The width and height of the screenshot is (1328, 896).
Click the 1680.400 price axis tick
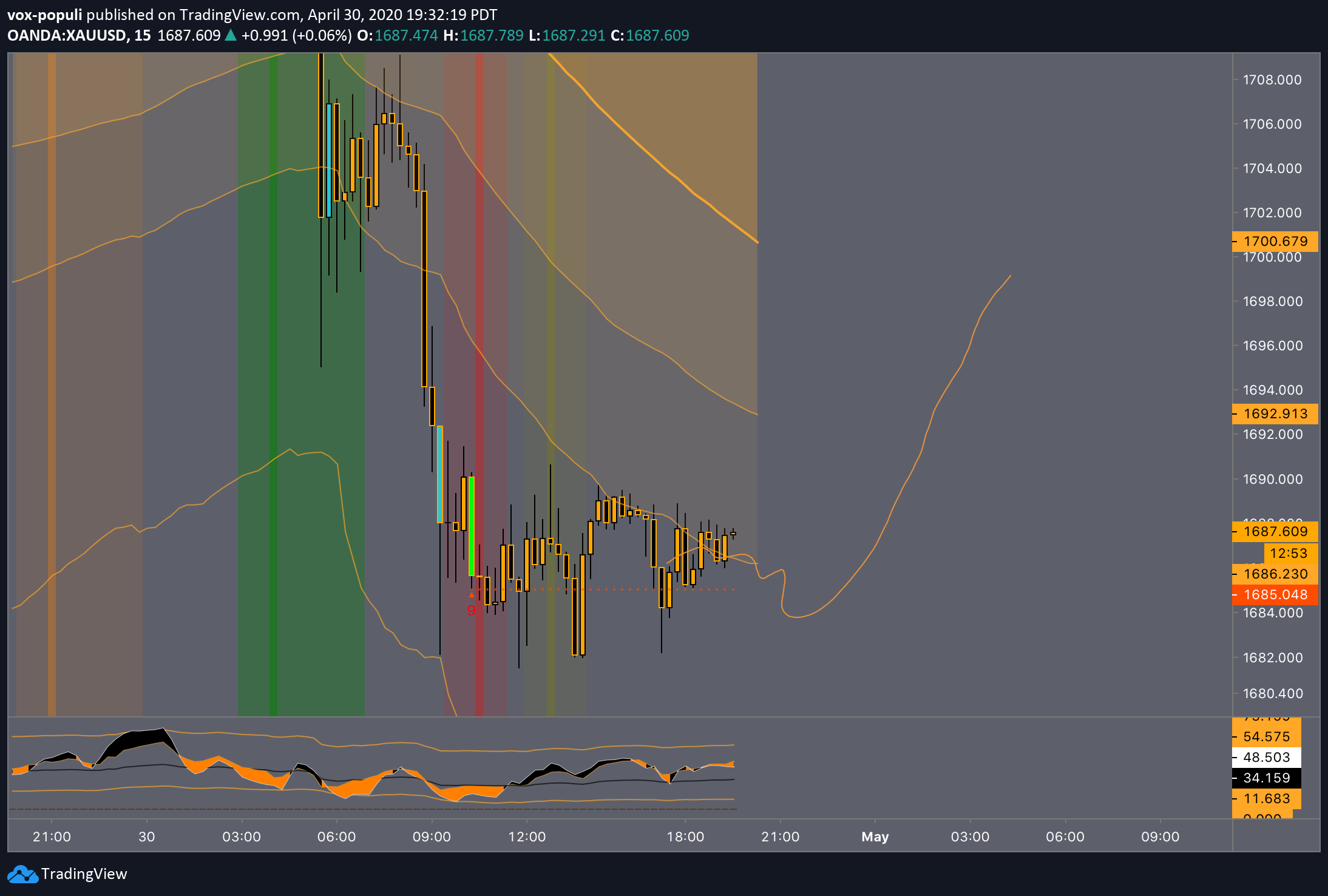(1272, 693)
